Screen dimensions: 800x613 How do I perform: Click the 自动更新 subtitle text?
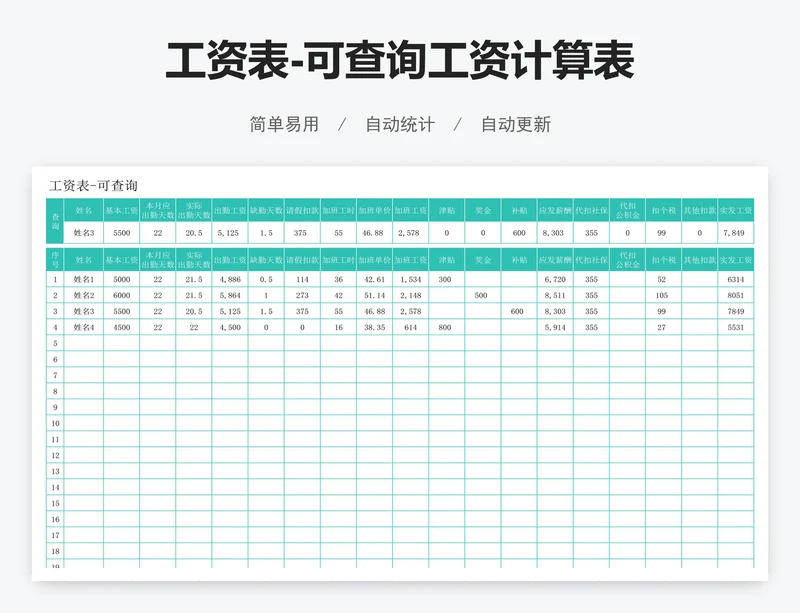click(516, 124)
